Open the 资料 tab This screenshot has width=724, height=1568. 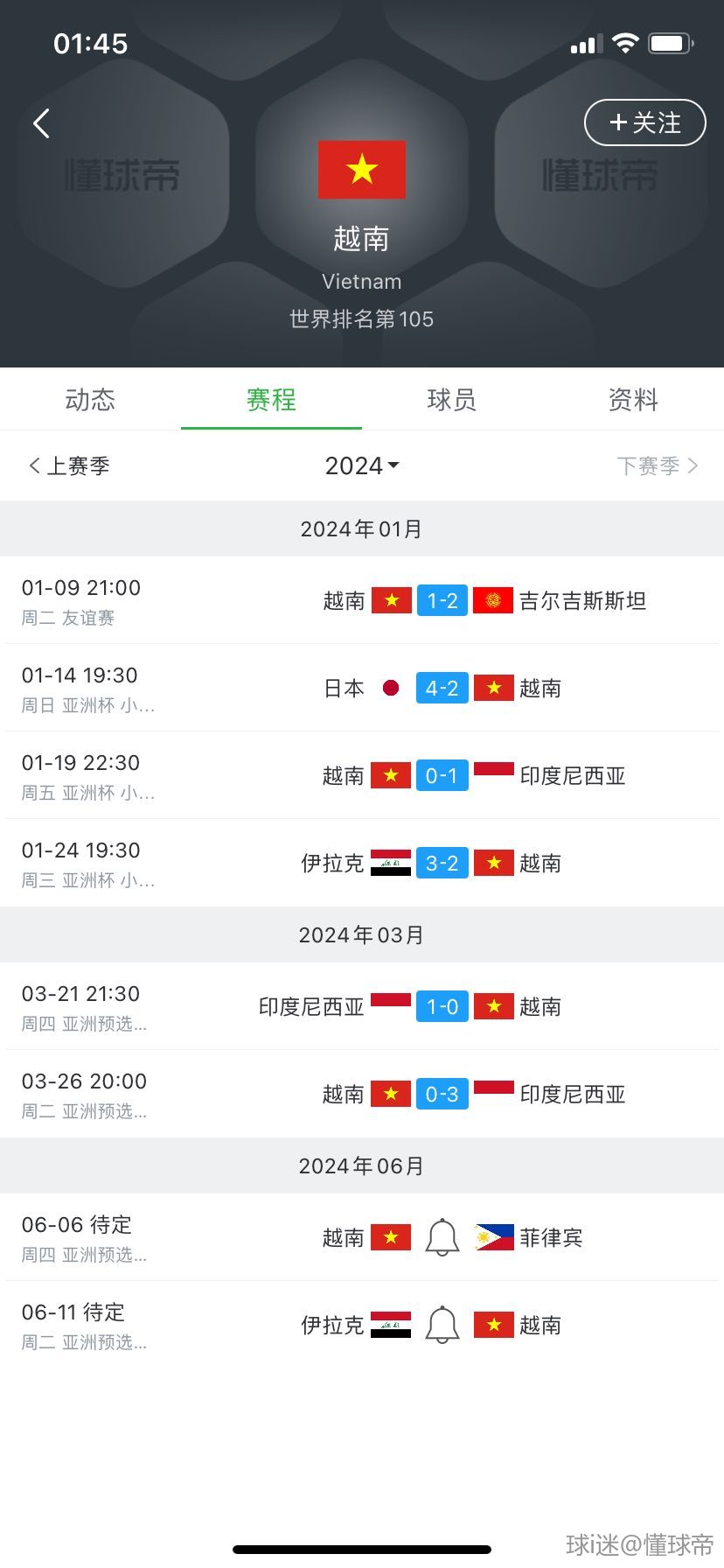coord(633,400)
